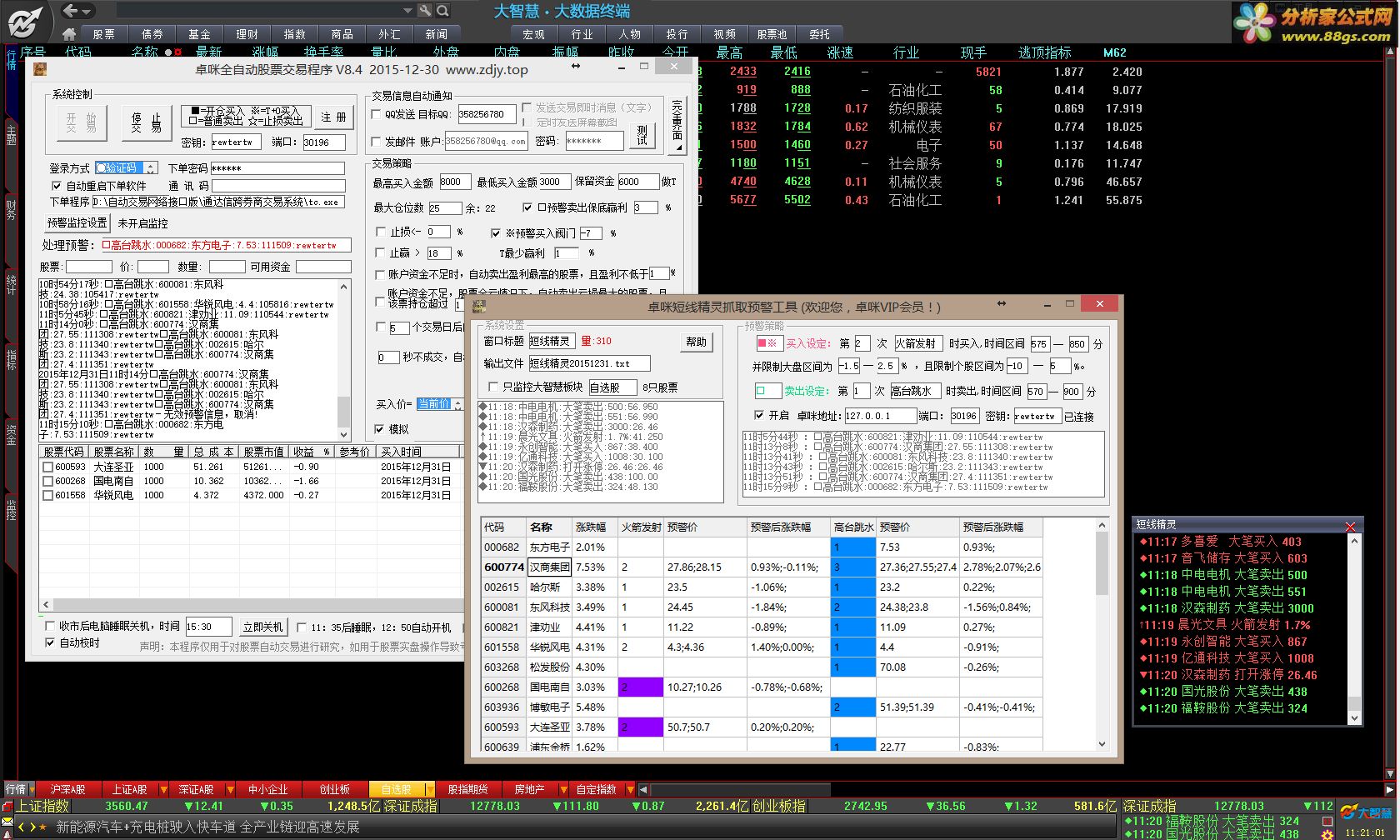This screenshot has height=840, width=1400.
Task: Click 帮助 button in 短线精灵 tool
Action: (697, 342)
